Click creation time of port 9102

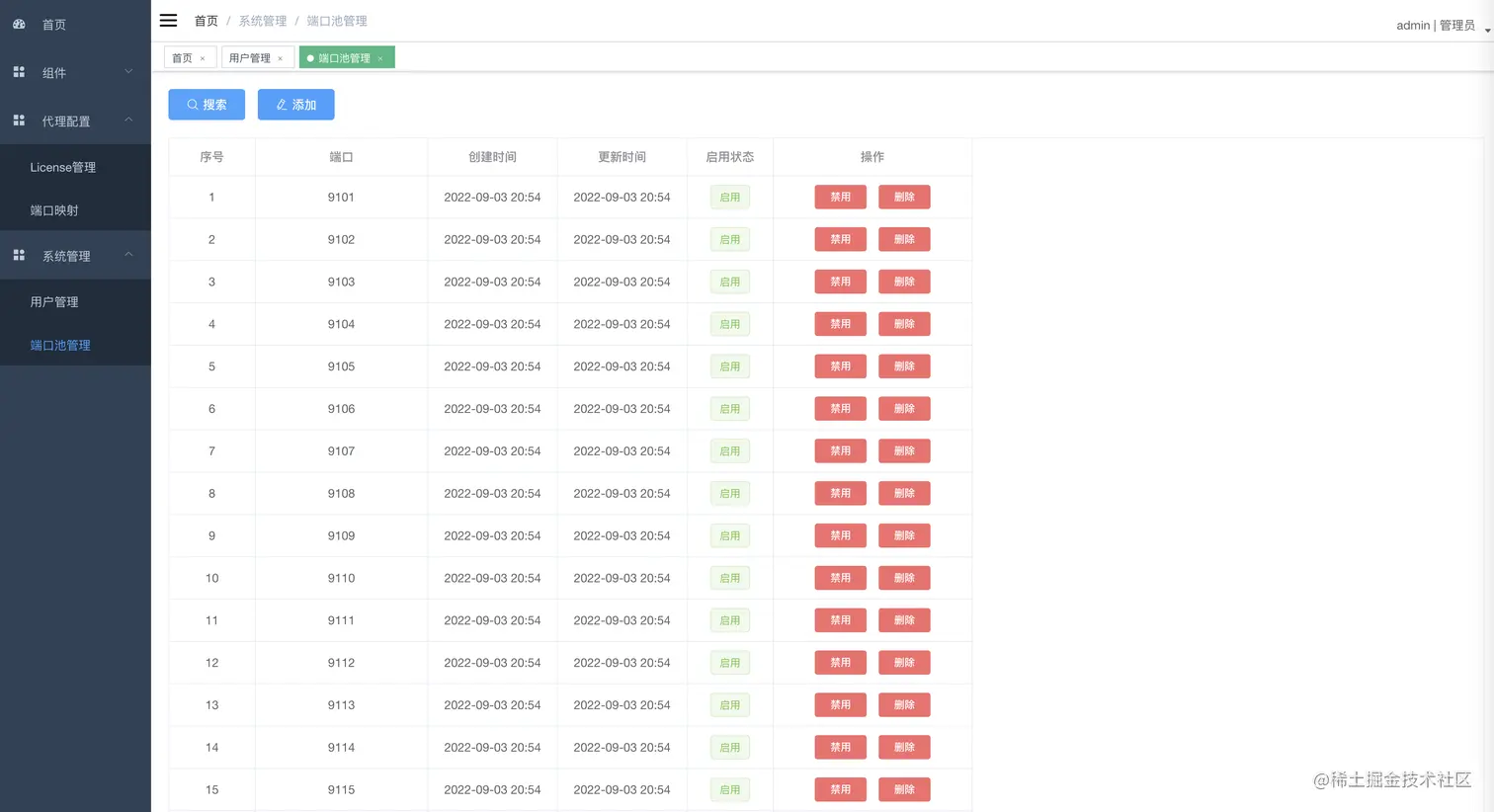pyautogui.click(x=492, y=239)
